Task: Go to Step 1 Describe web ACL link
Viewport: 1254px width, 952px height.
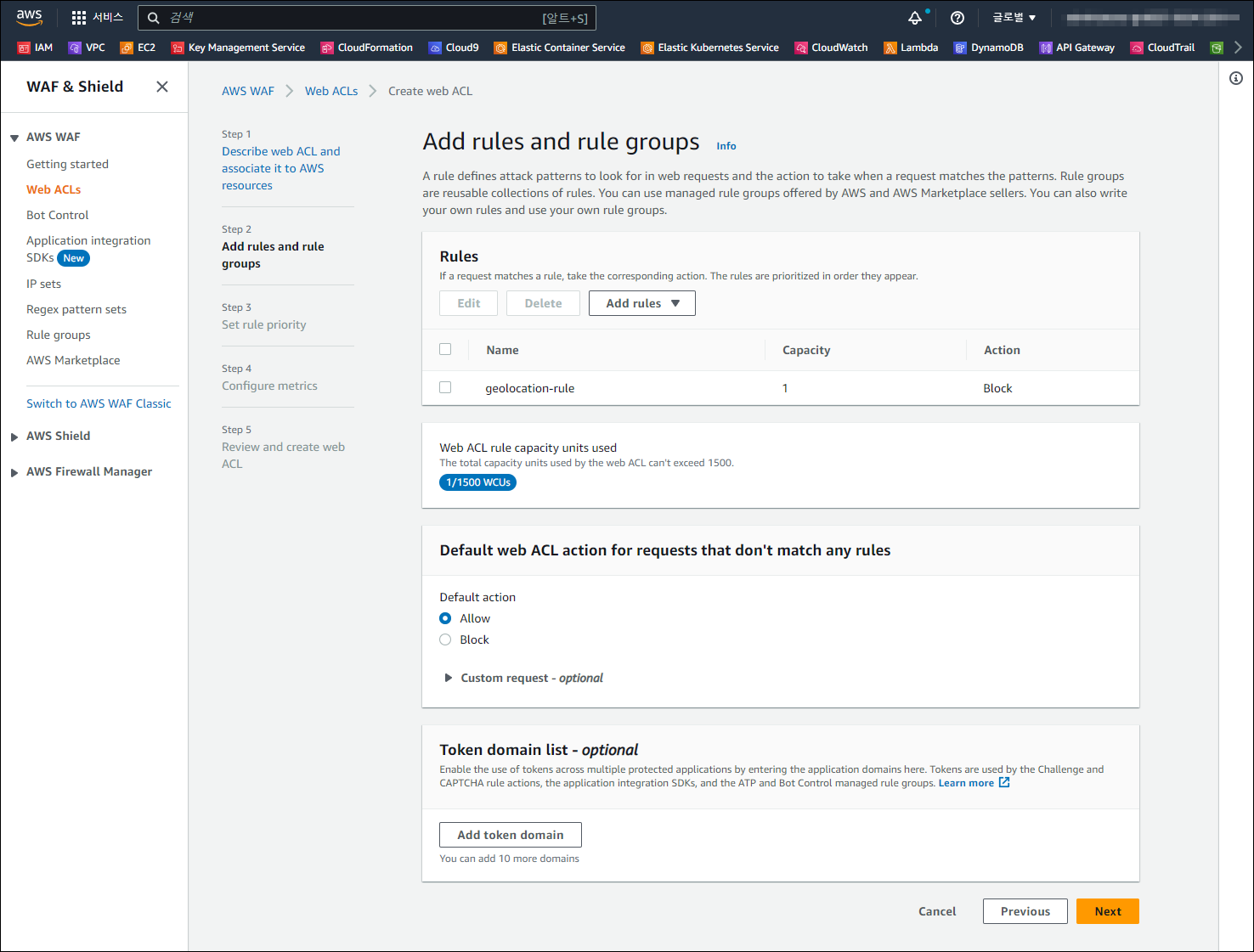Action: (x=281, y=168)
